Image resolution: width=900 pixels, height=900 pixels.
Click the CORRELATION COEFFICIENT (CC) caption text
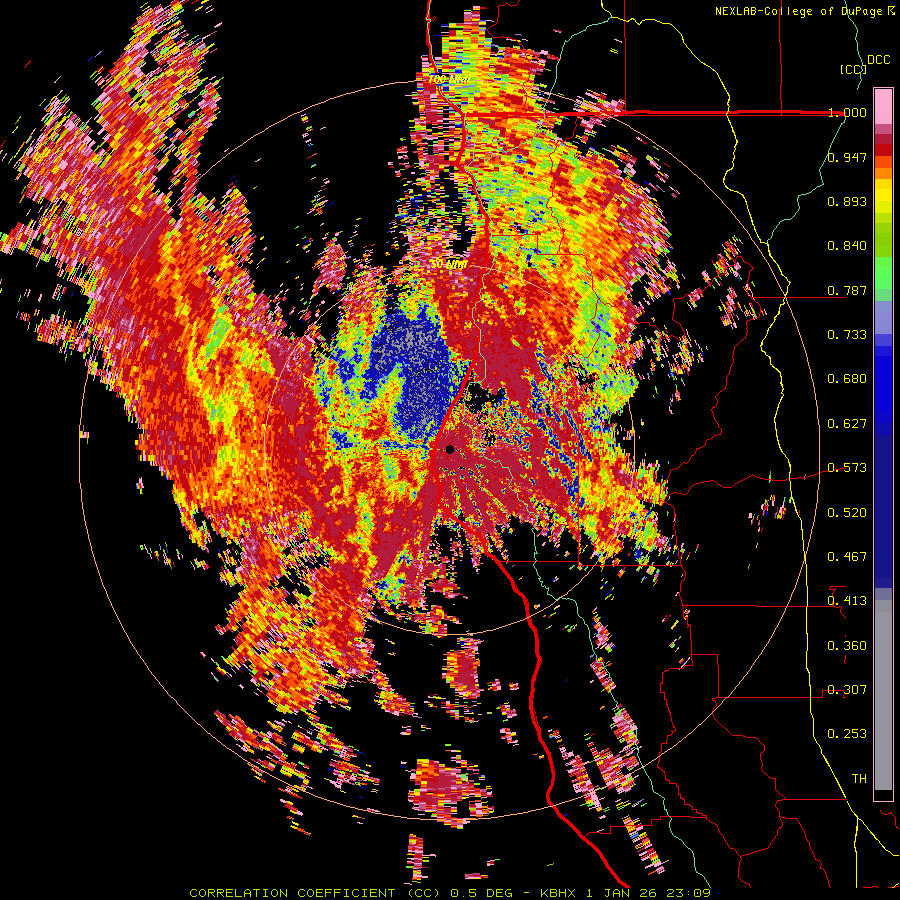pos(316,893)
